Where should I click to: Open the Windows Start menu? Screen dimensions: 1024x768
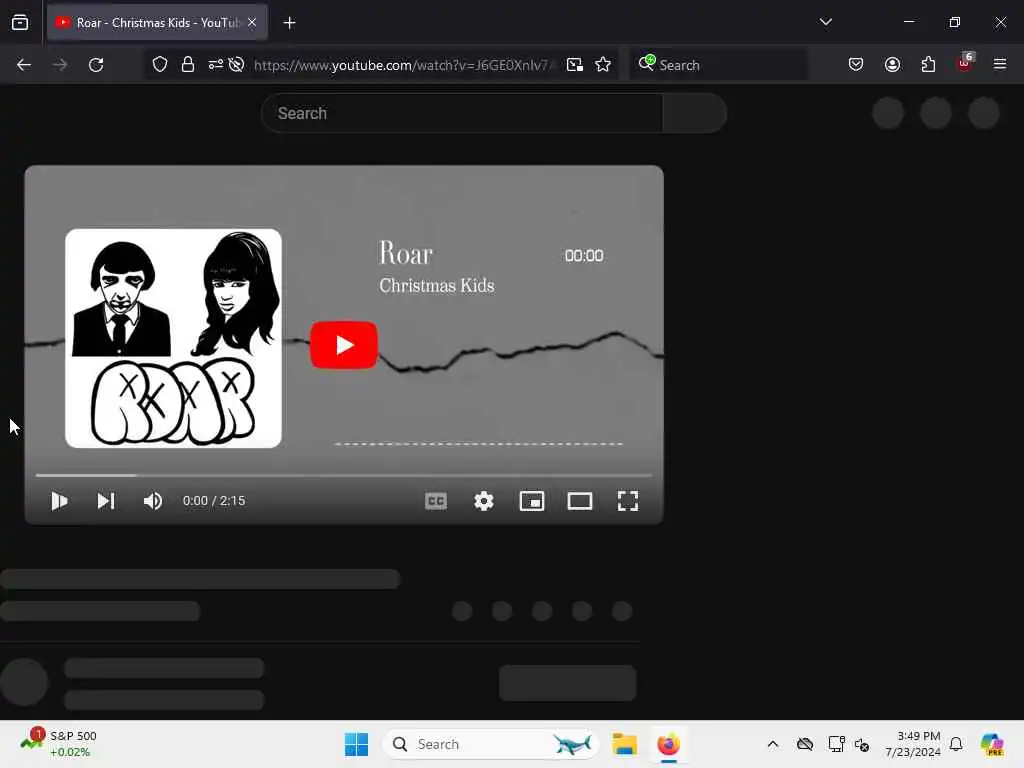357,744
